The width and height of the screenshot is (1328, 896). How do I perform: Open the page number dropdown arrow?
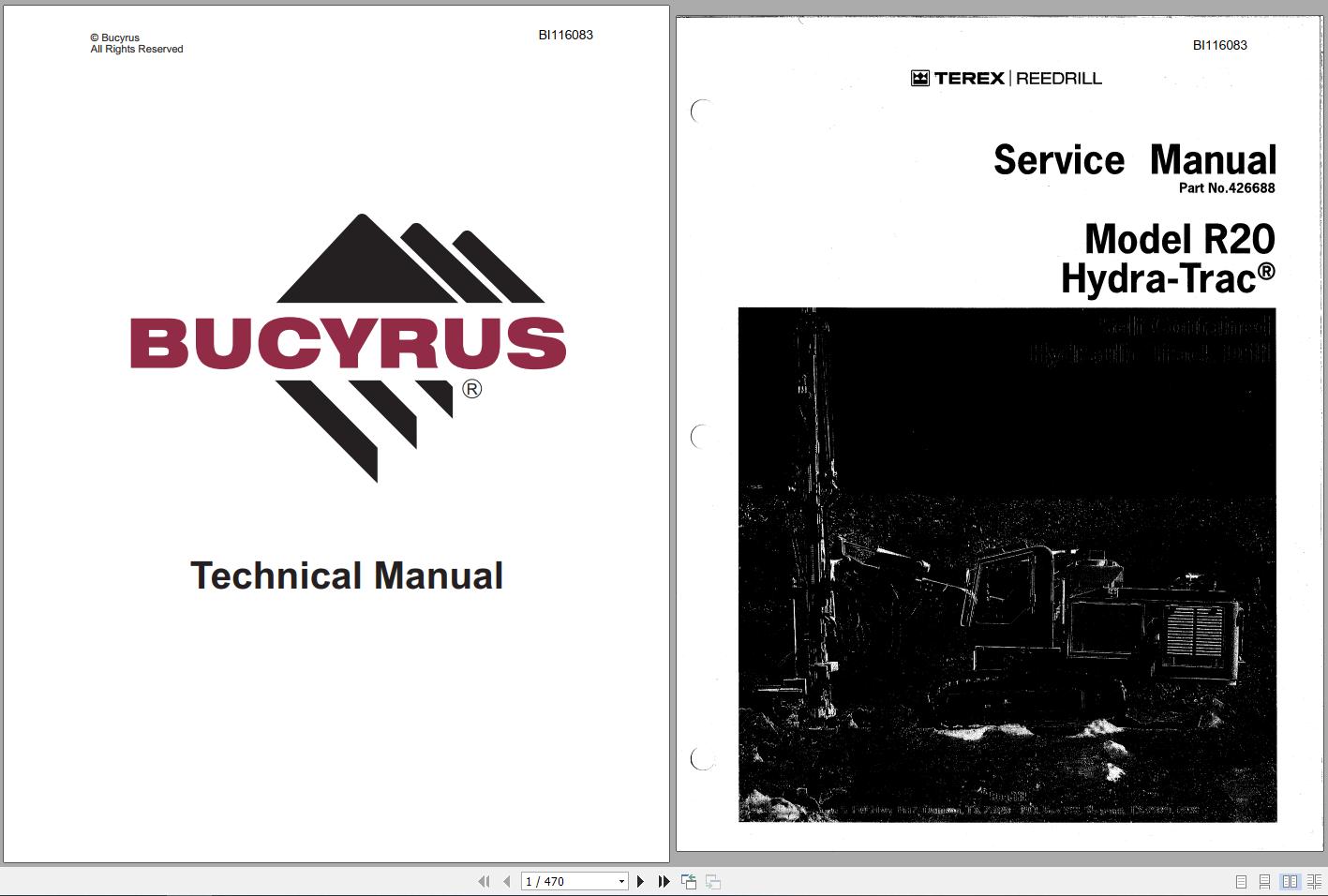tap(620, 882)
